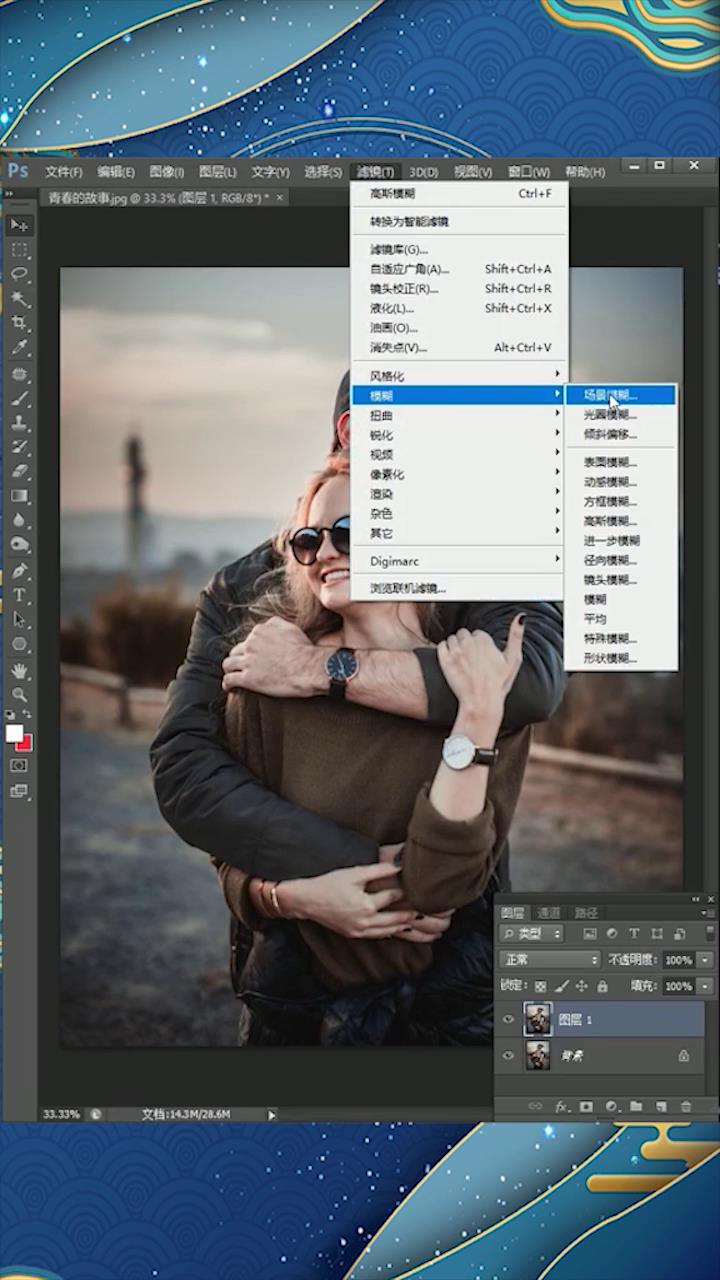Select the Horizontal Type tool
Screen dimensions: 720x1280
point(19,595)
